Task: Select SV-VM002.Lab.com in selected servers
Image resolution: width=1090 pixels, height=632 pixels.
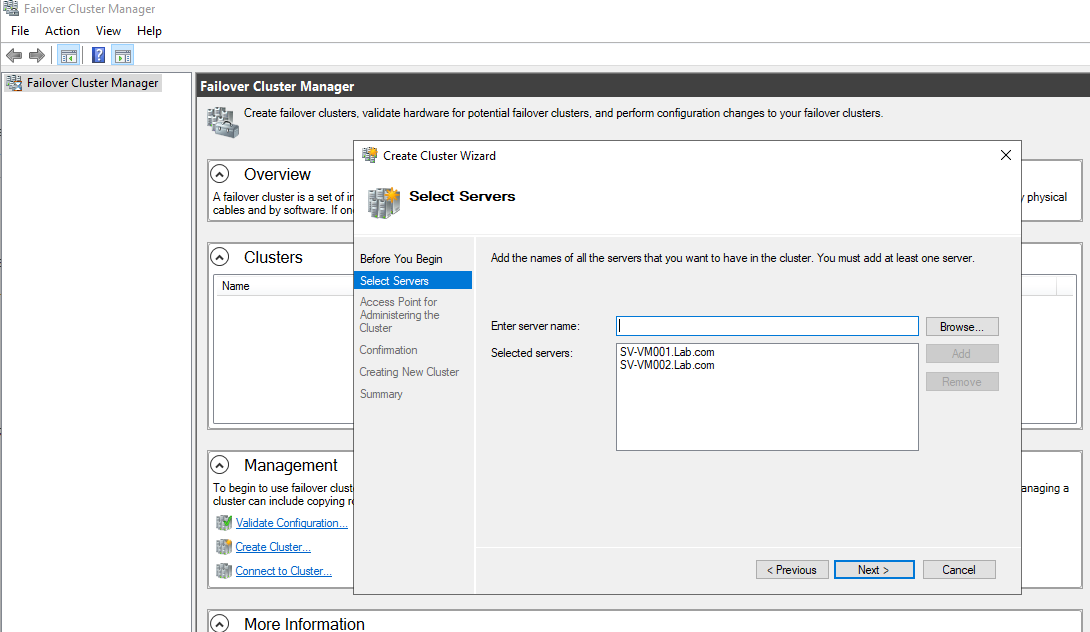Action: point(667,365)
